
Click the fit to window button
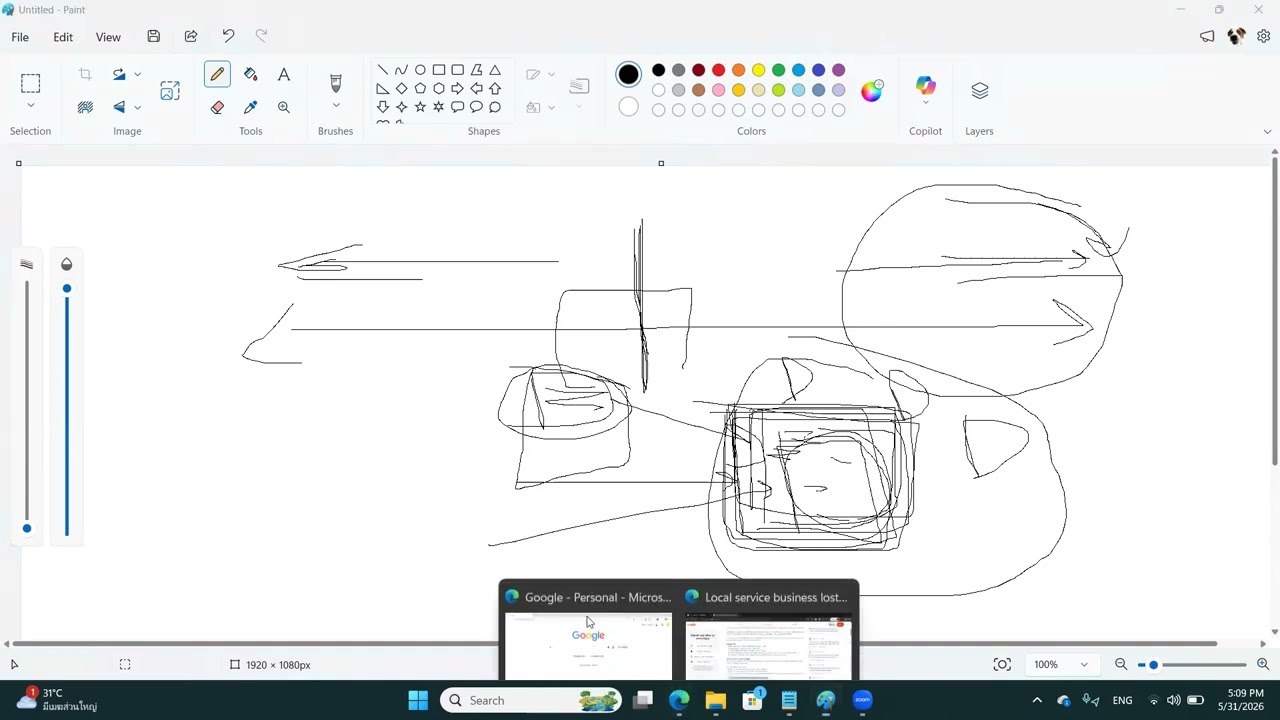coord(1002,665)
